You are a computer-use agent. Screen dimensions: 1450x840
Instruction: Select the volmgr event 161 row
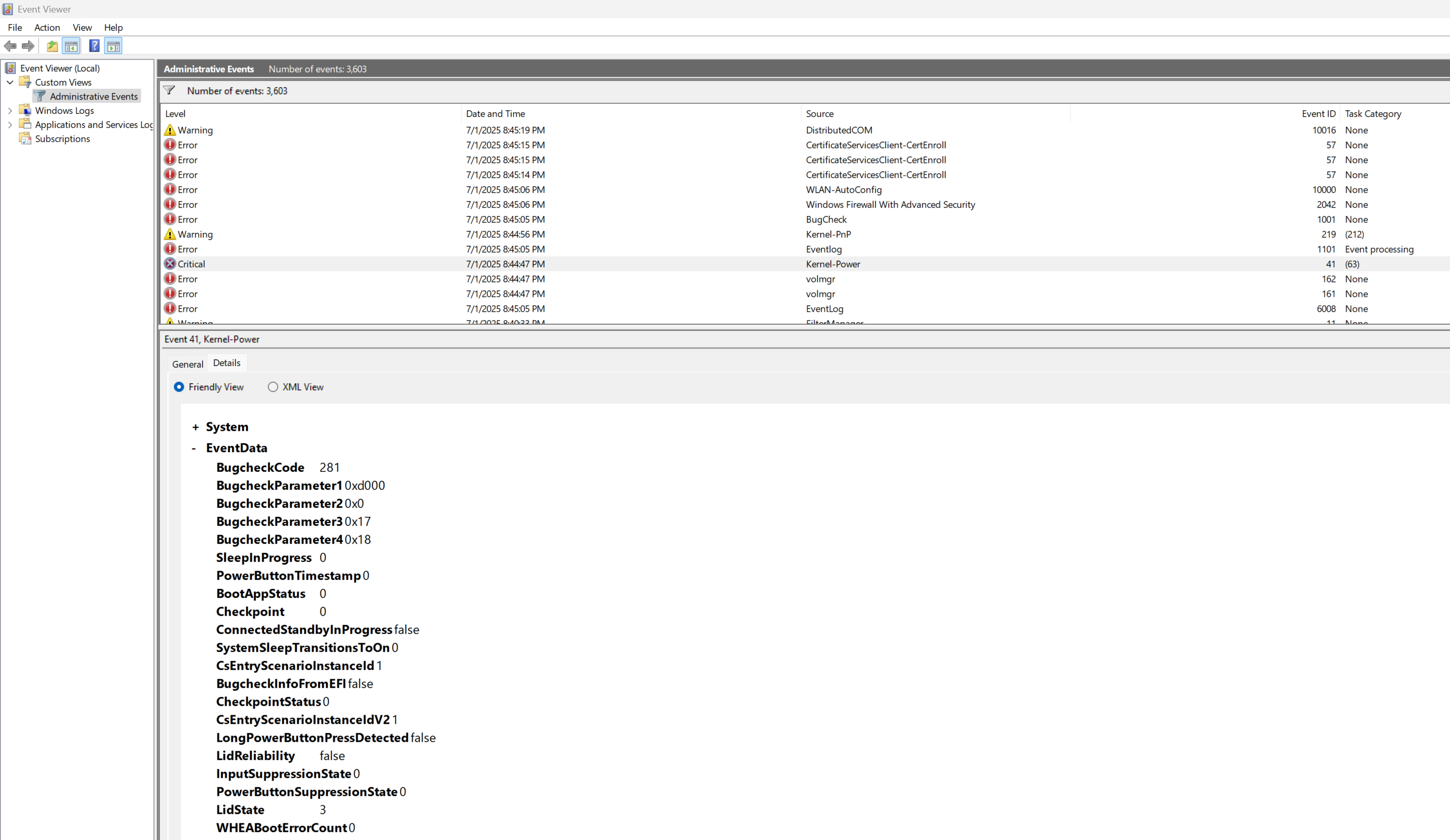805,293
